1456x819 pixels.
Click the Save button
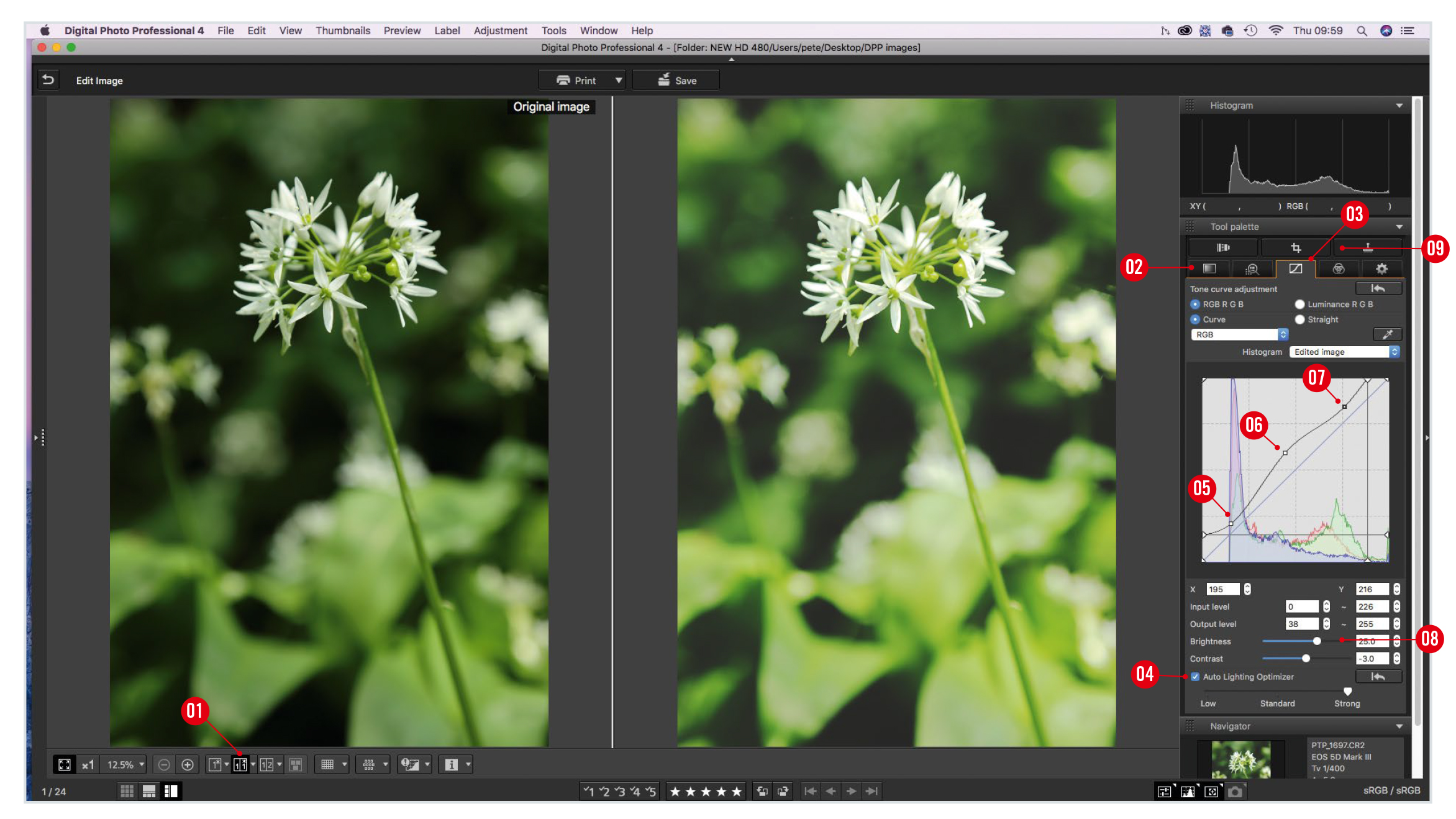[x=676, y=80]
